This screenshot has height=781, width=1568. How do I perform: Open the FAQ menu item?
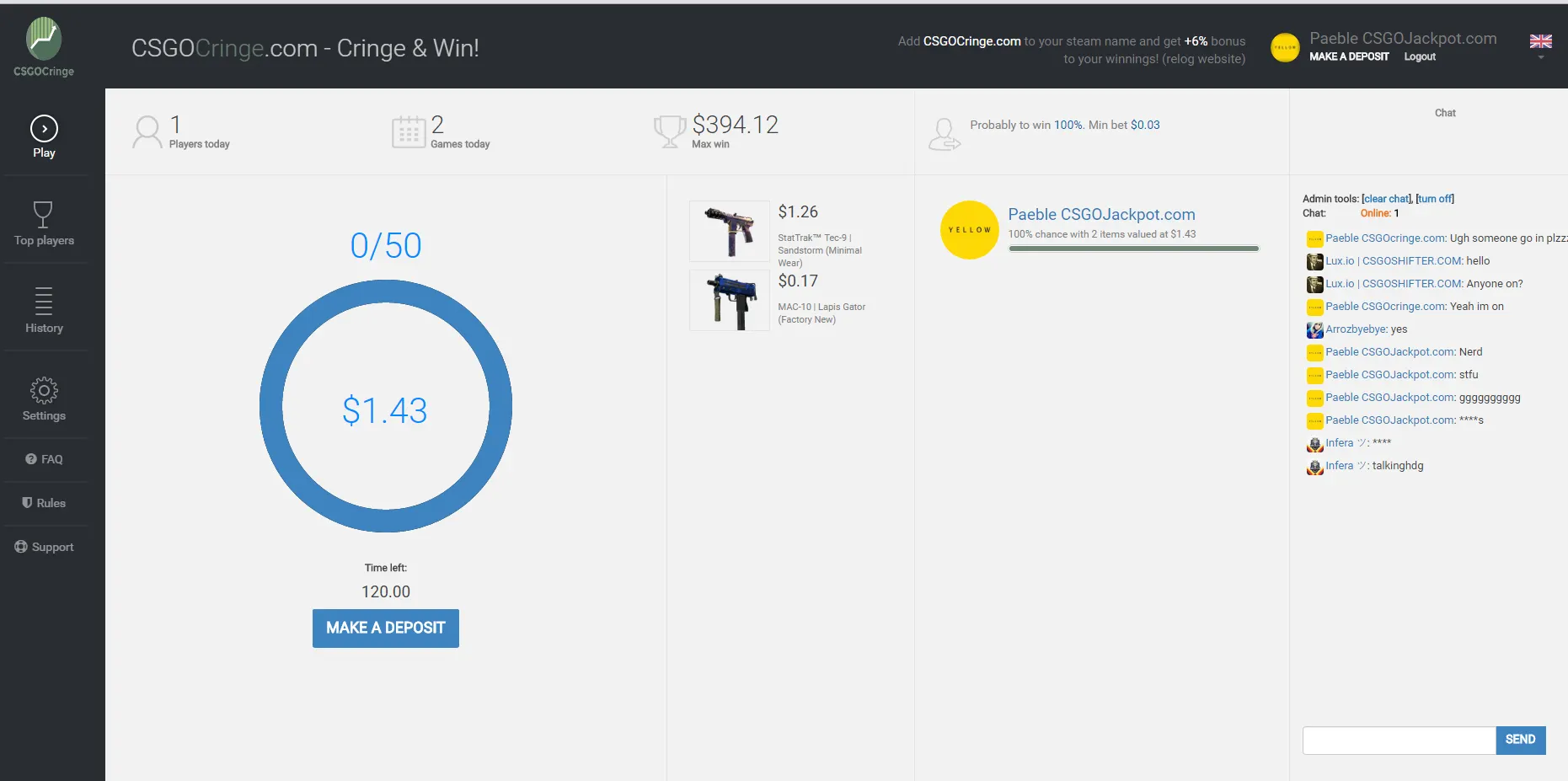tap(44, 459)
